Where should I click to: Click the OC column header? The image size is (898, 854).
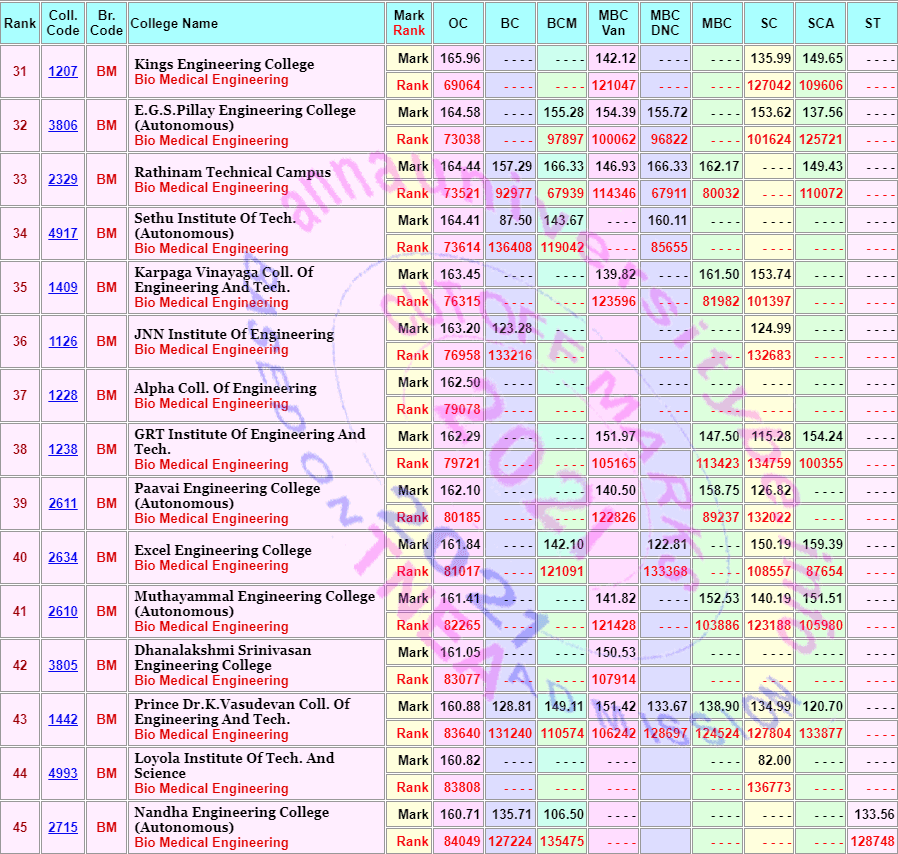point(458,23)
